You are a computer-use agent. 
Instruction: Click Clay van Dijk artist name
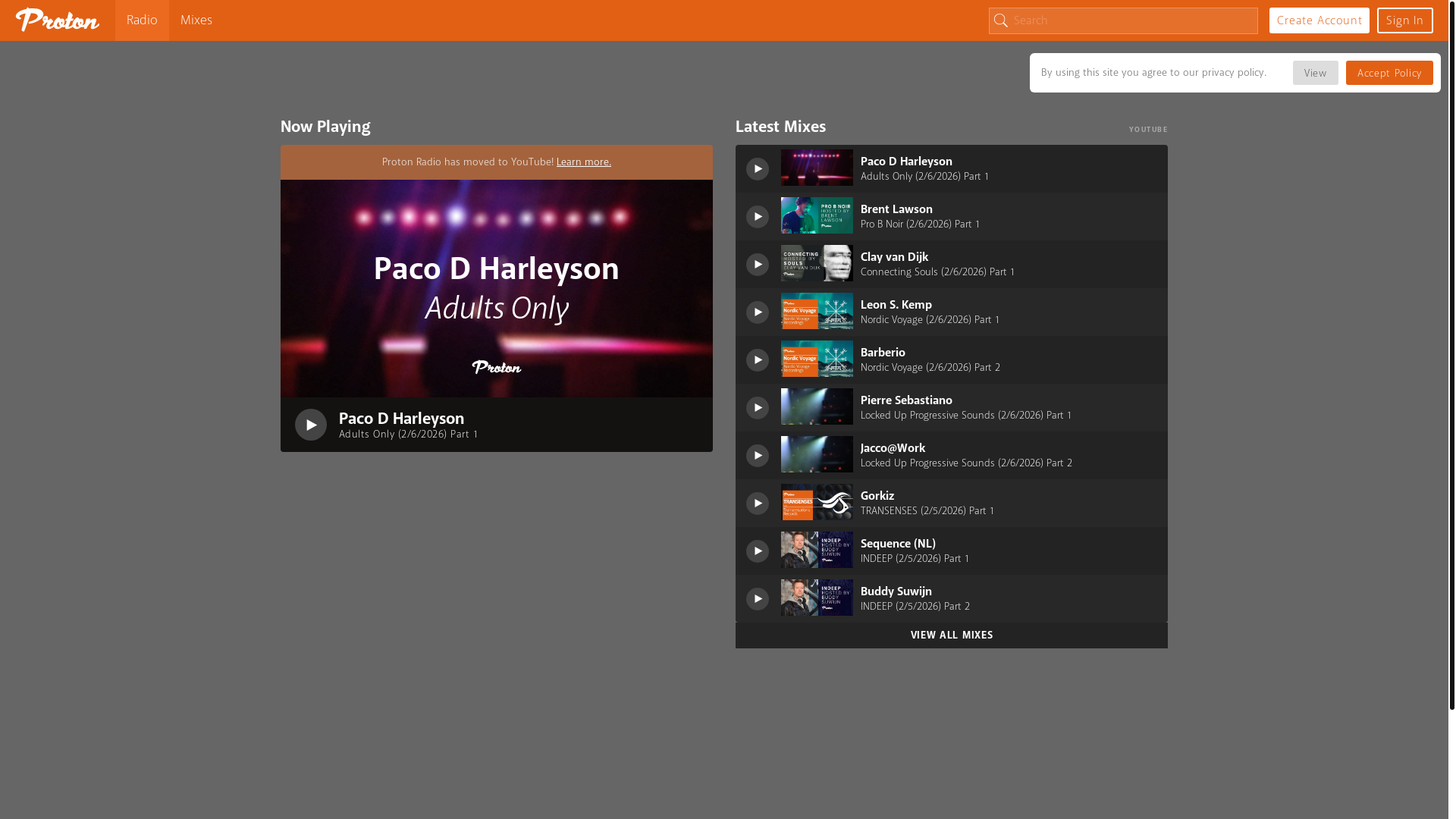pyautogui.click(x=894, y=257)
